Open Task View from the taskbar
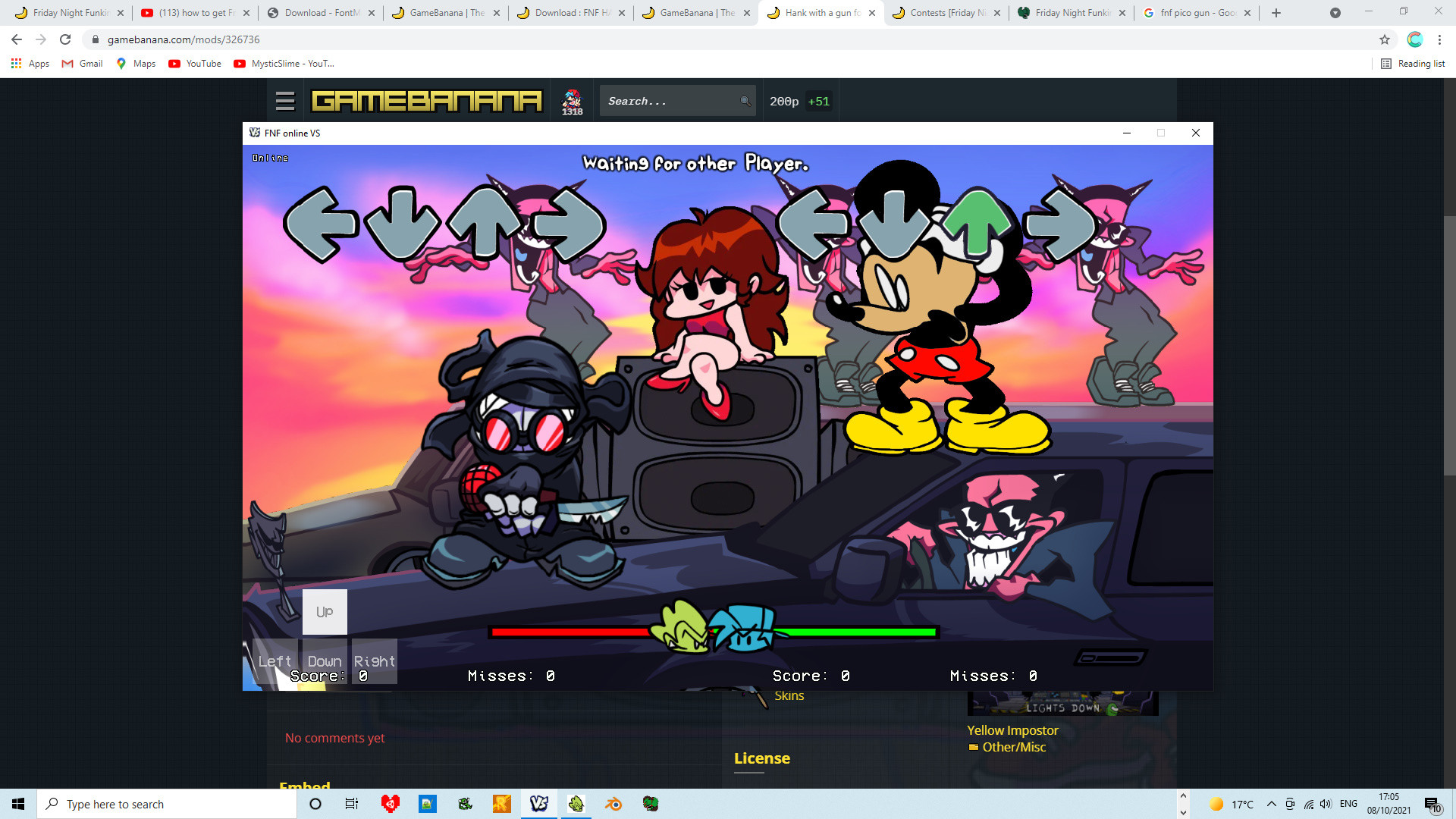Viewport: 1456px width, 819px height. click(350, 804)
